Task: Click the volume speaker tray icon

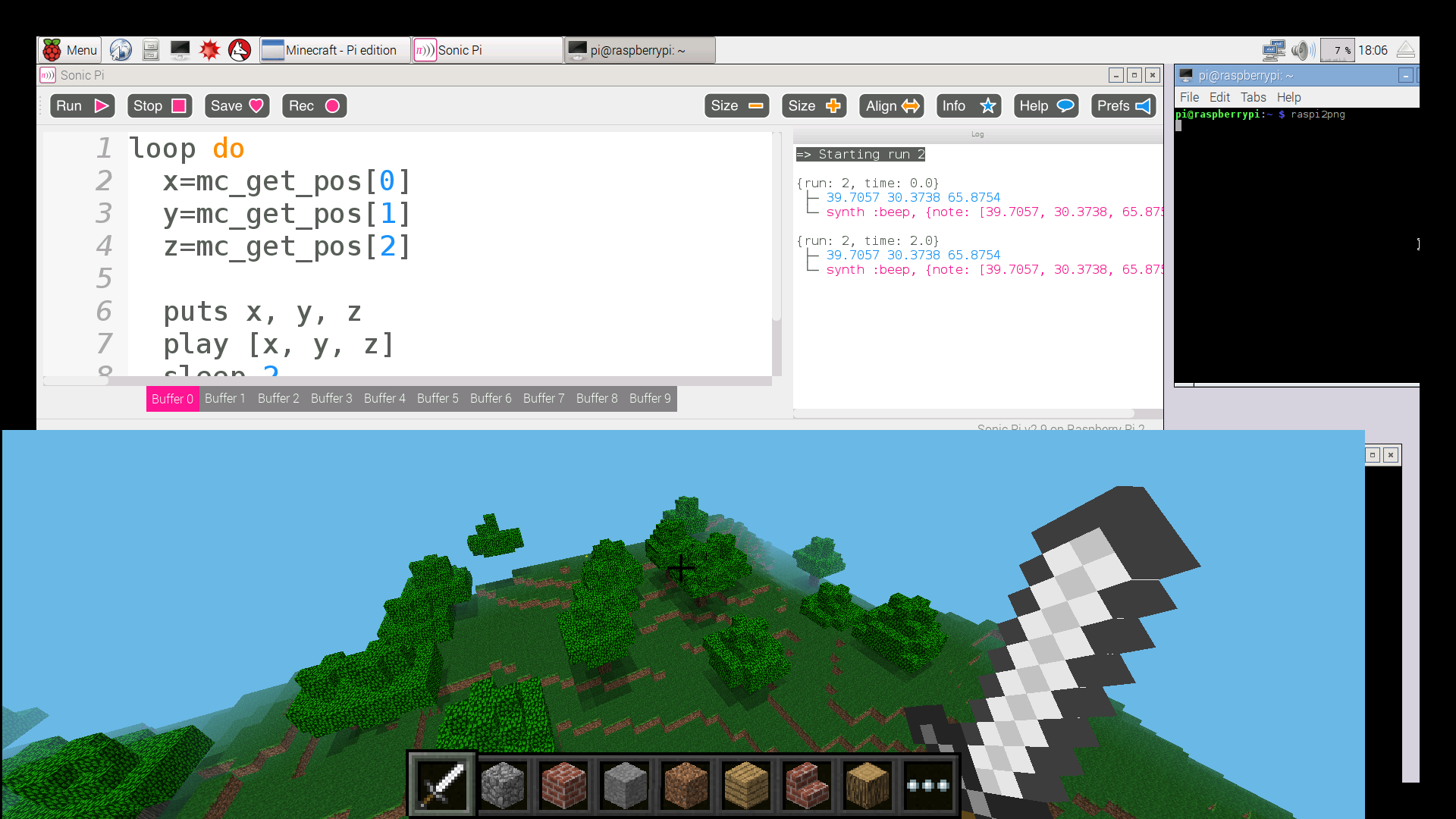Action: [1303, 50]
